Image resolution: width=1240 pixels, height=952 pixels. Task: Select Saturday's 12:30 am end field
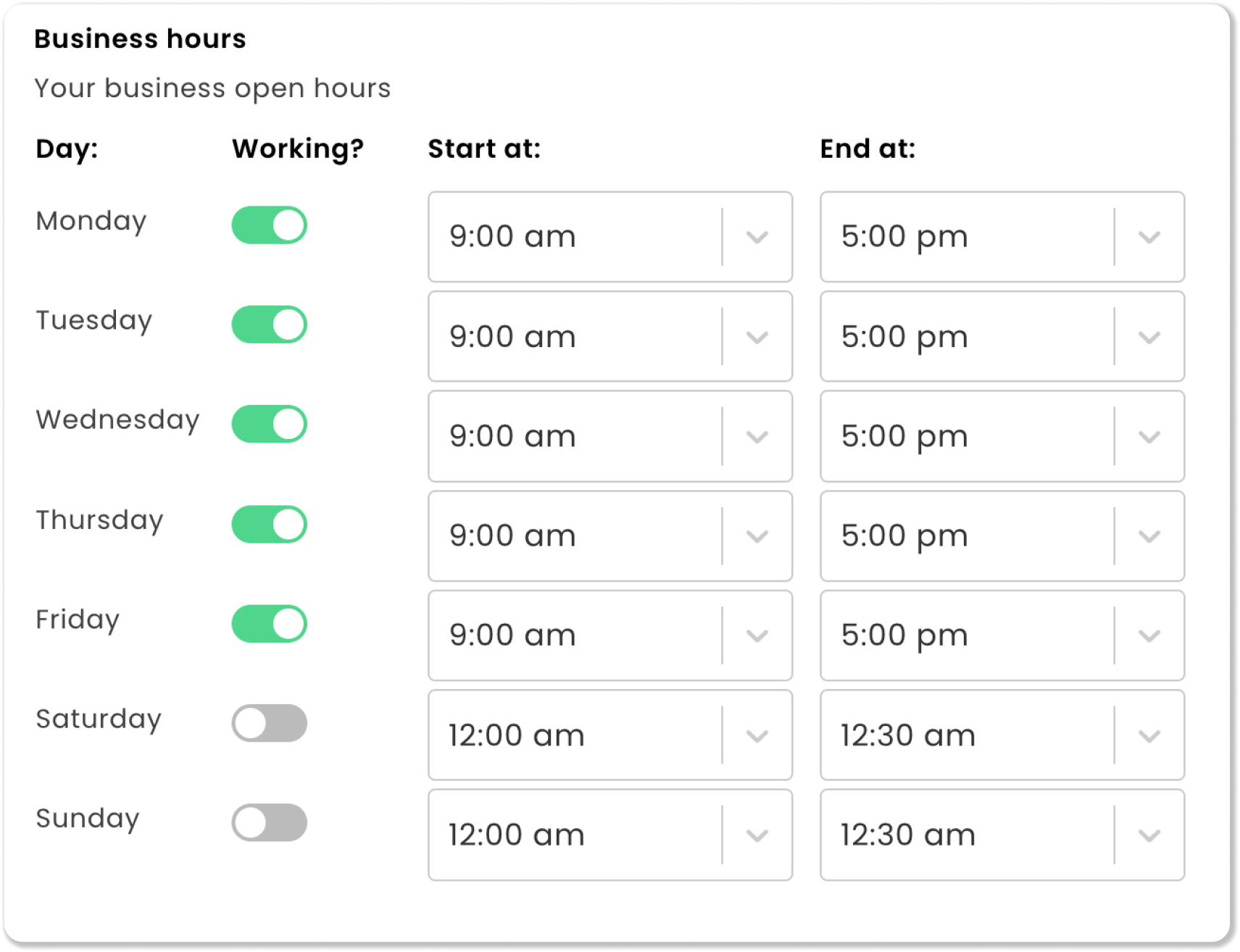pos(964,735)
